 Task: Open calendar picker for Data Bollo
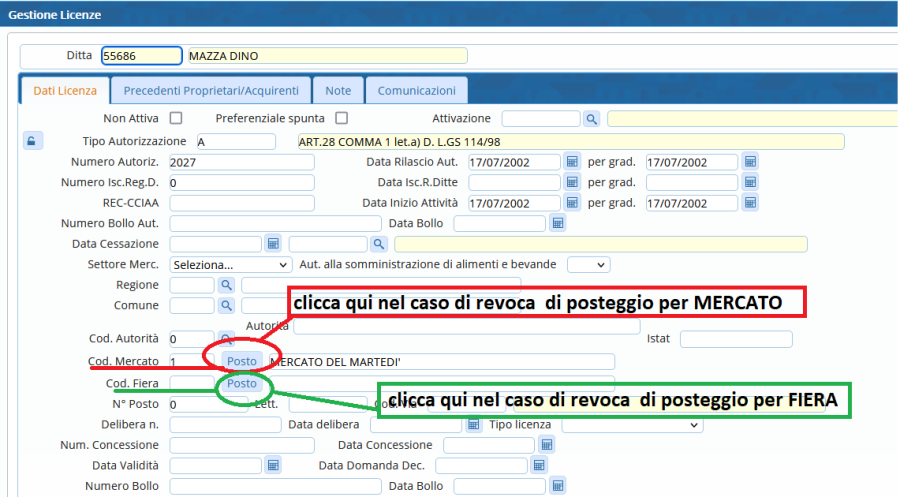click(558, 223)
